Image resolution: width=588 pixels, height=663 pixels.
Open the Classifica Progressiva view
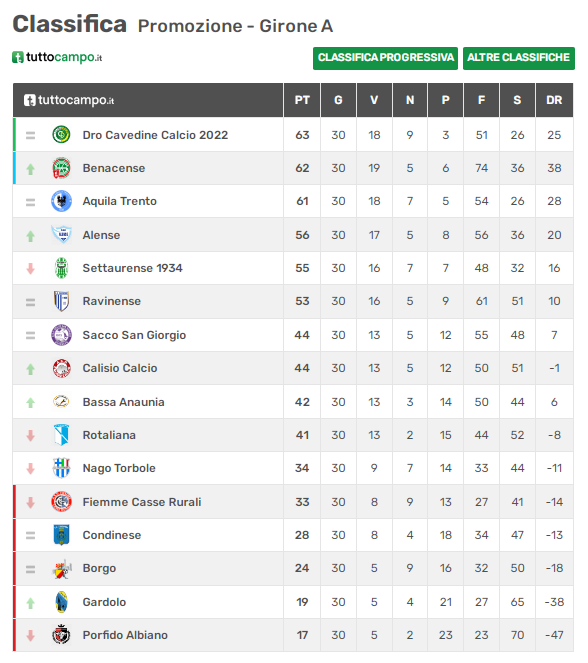pos(385,58)
